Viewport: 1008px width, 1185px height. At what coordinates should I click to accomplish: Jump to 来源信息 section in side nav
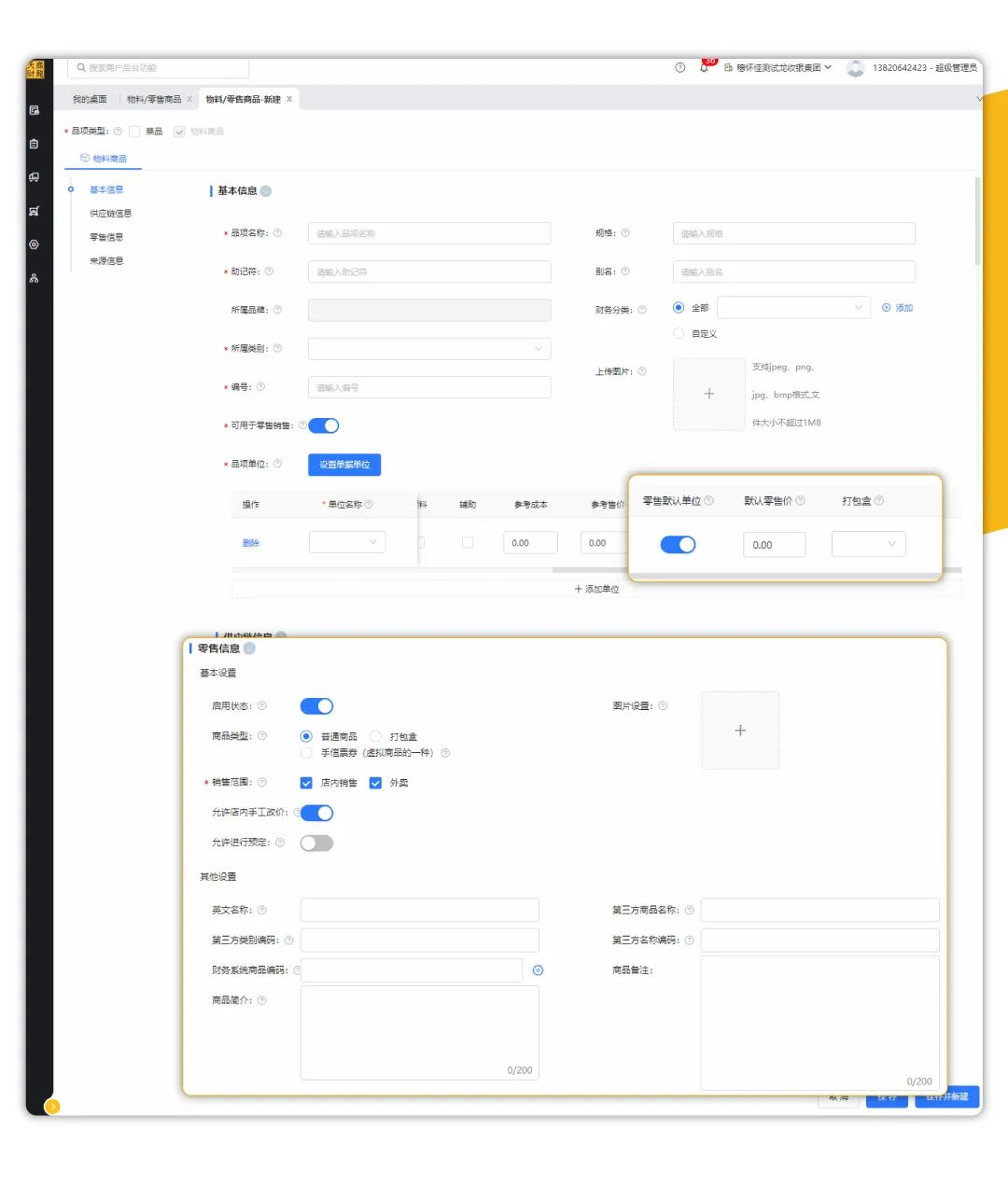tap(106, 261)
